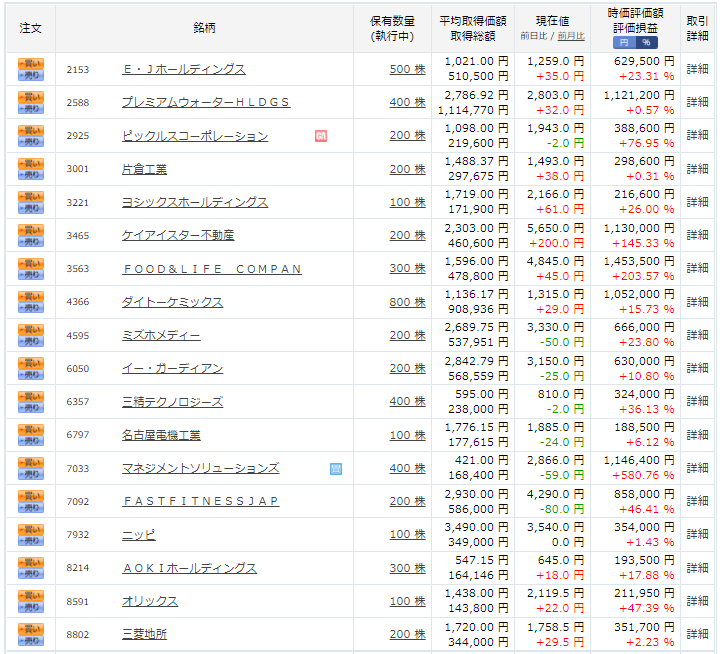Image resolution: width=726 pixels, height=654 pixels.
Task: Click the buy button for E・Jホールディングス
Action: (x=31, y=63)
